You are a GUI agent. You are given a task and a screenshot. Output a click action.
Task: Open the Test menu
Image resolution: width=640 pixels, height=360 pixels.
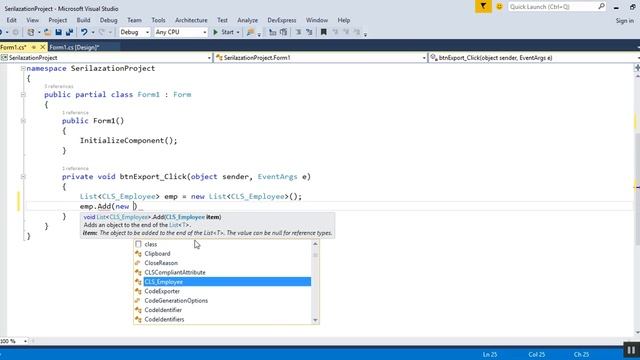222,20
